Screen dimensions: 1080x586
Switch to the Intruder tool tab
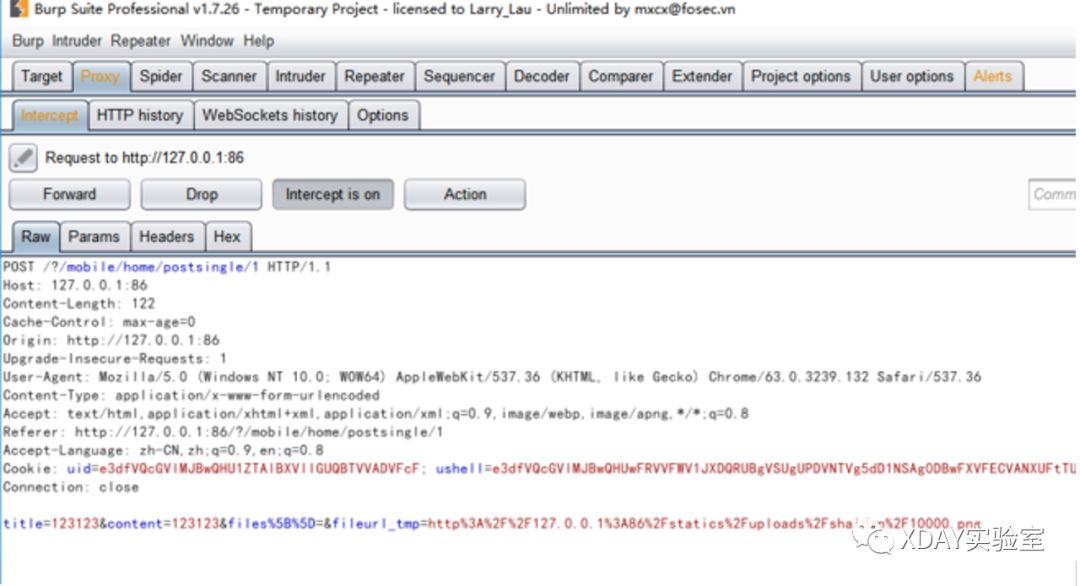[x=300, y=76]
